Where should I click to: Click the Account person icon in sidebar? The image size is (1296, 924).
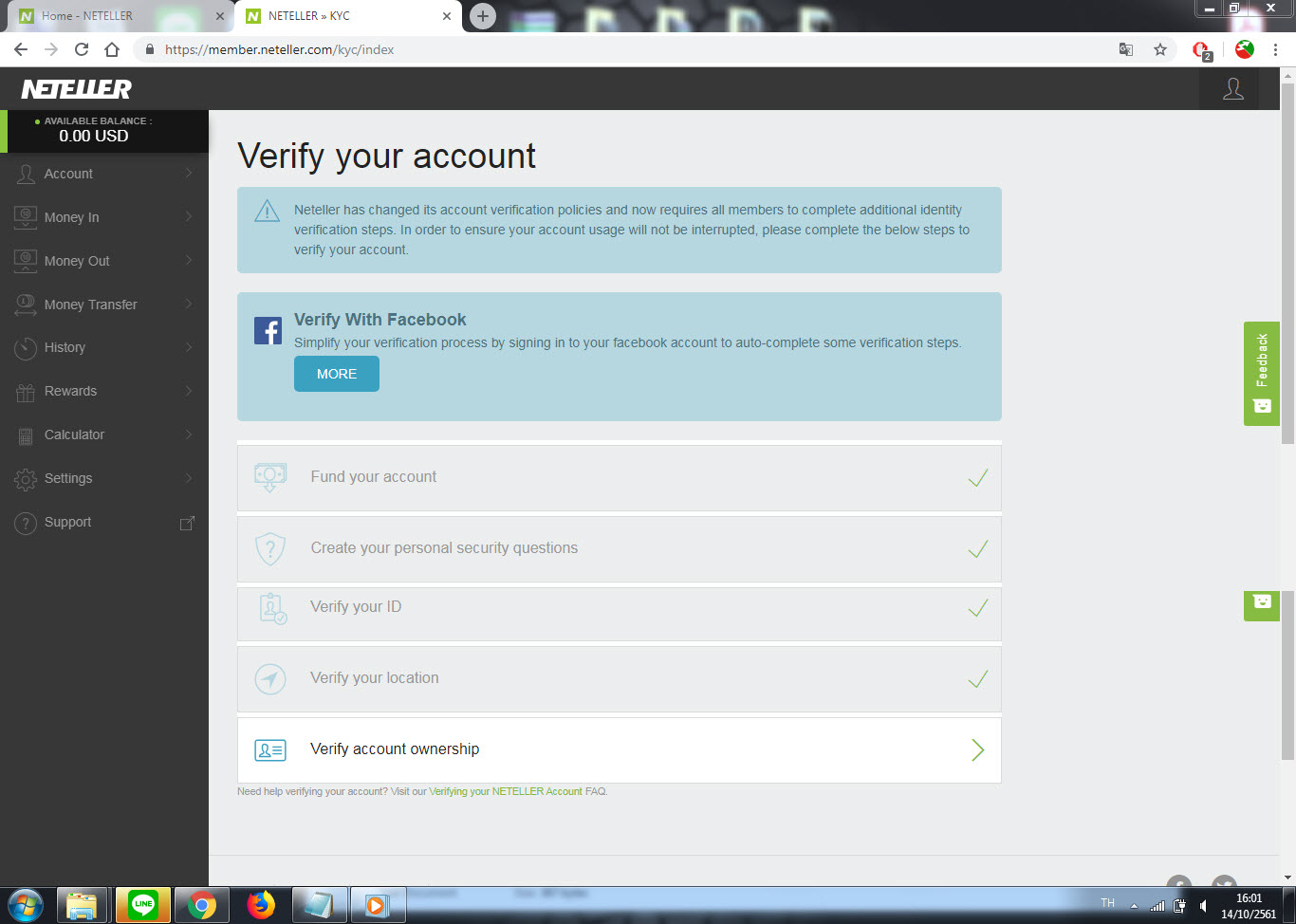[26, 174]
